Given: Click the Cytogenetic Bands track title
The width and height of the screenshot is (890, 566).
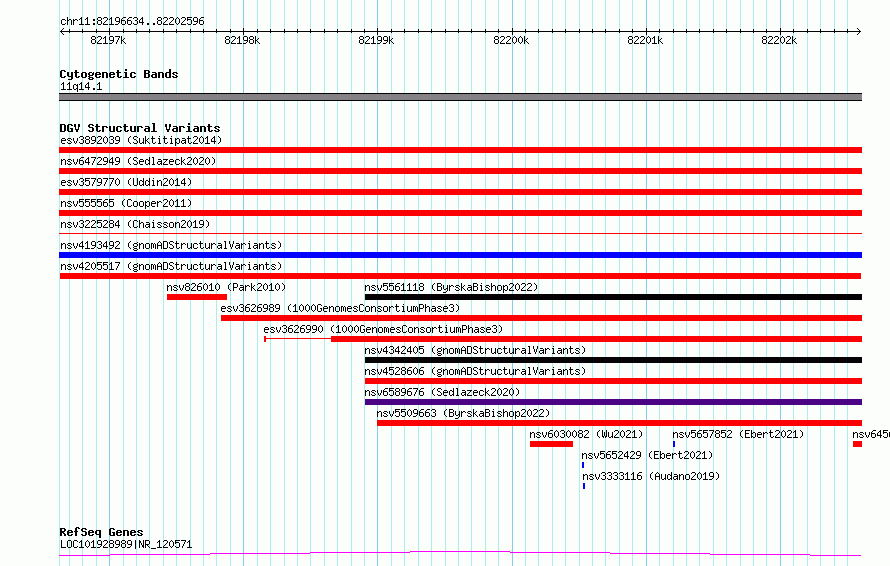Looking at the screenshot, I should (x=119, y=74).
